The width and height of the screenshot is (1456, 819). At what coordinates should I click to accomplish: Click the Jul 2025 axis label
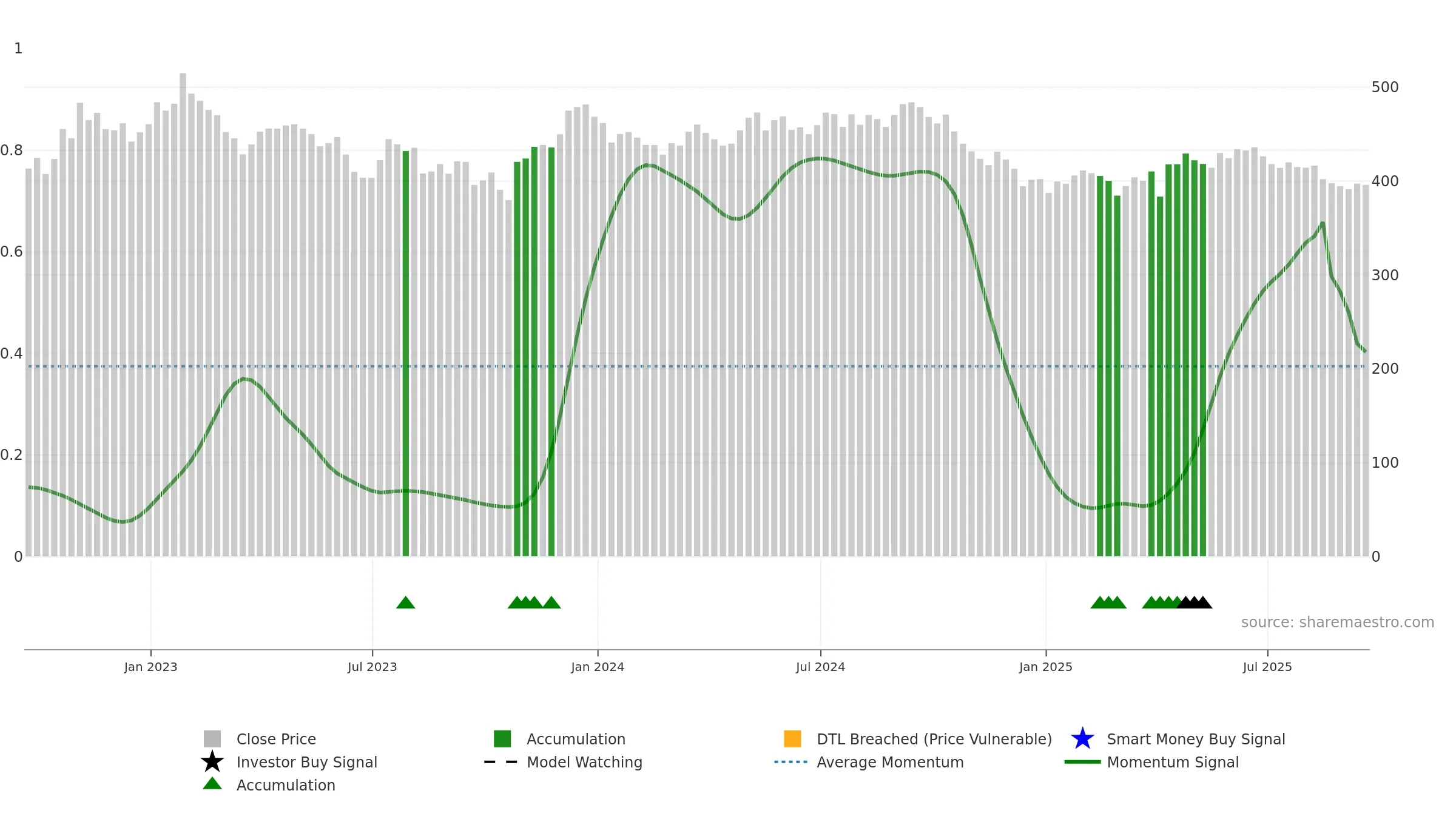(x=1267, y=667)
